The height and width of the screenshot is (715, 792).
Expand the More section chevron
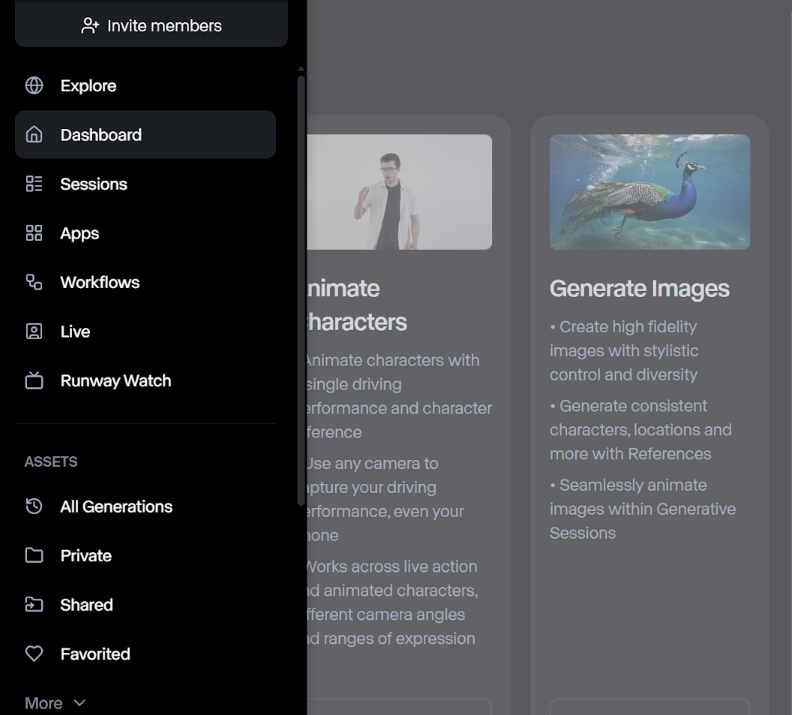tap(80, 703)
